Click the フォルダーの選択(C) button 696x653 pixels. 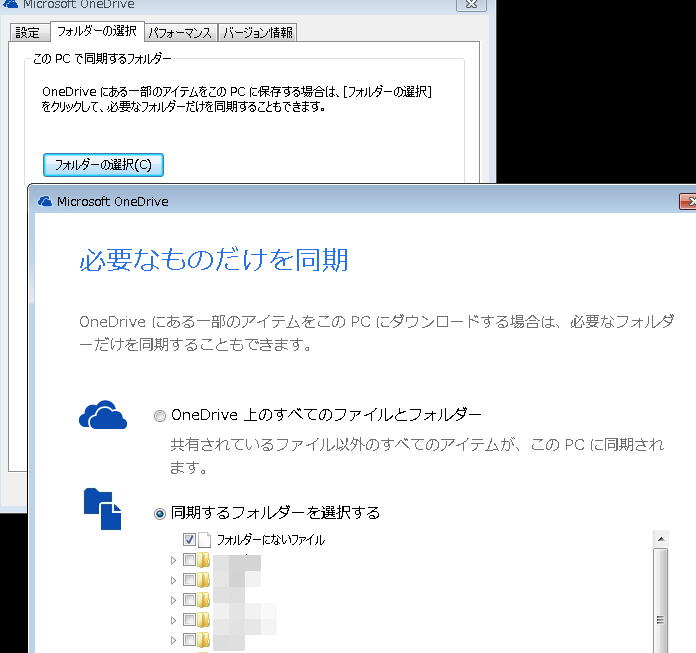103,164
